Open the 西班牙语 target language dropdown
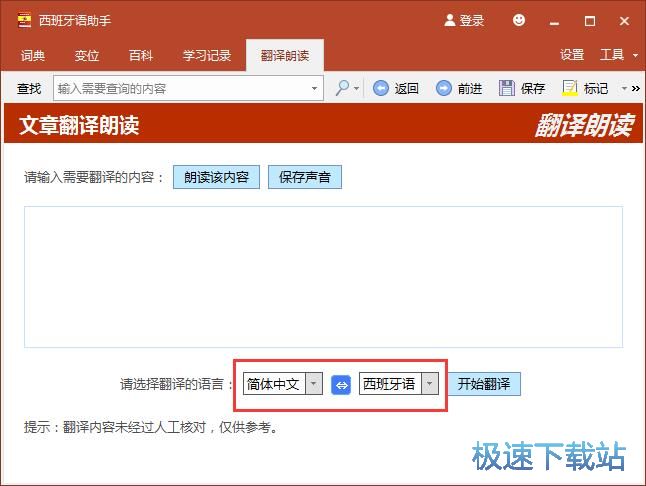This screenshot has width=646, height=486. pyautogui.click(x=430, y=384)
